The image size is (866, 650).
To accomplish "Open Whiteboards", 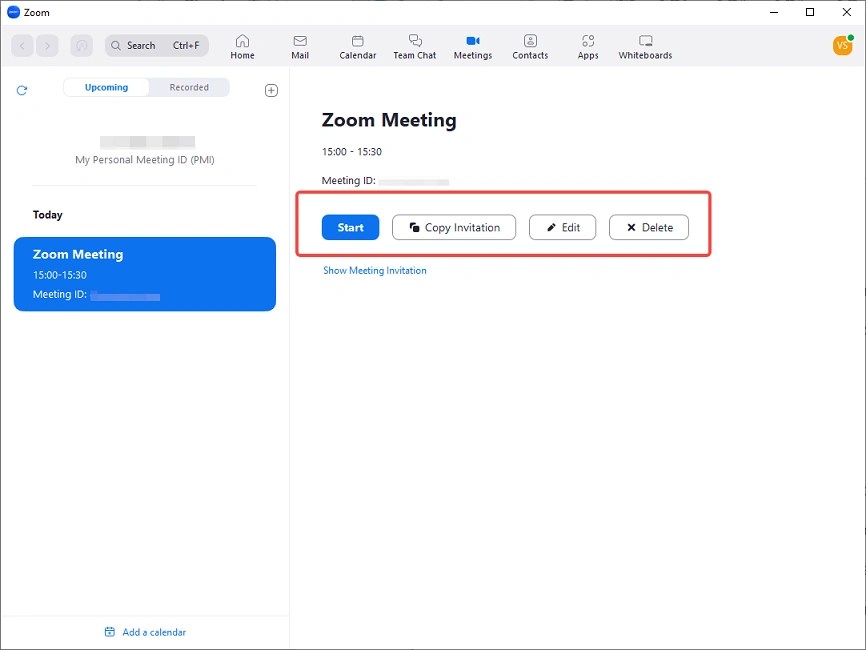I will point(644,46).
